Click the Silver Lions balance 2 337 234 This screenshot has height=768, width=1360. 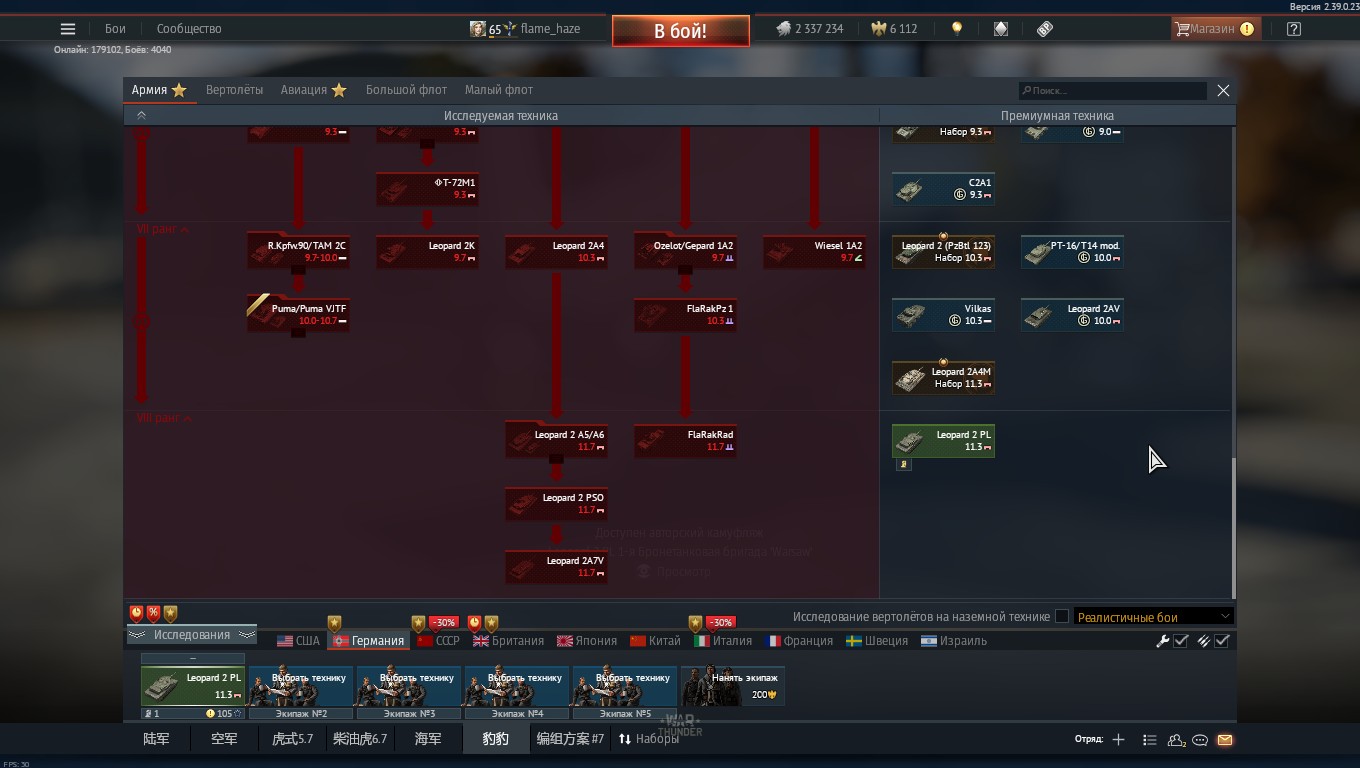point(810,29)
